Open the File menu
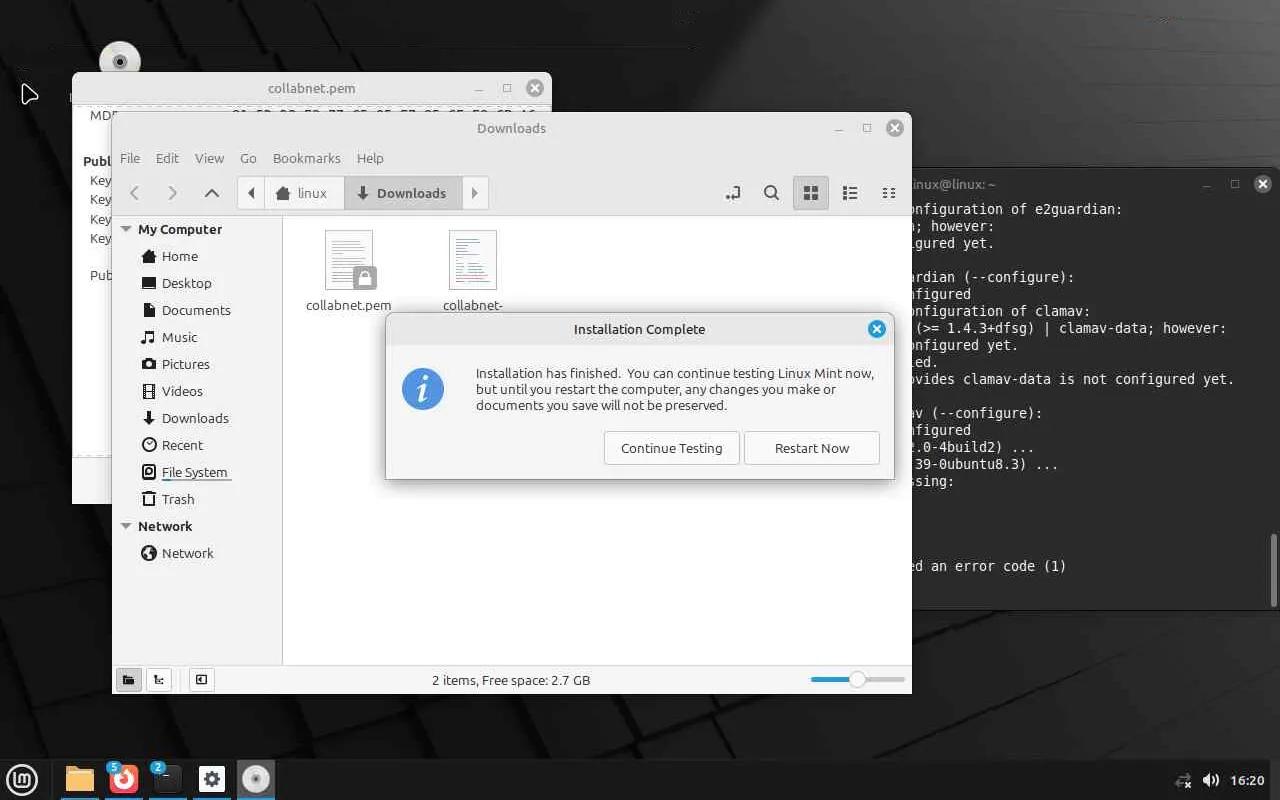Viewport: 1280px width, 800px height. pyautogui.click(x=130, y=158)
